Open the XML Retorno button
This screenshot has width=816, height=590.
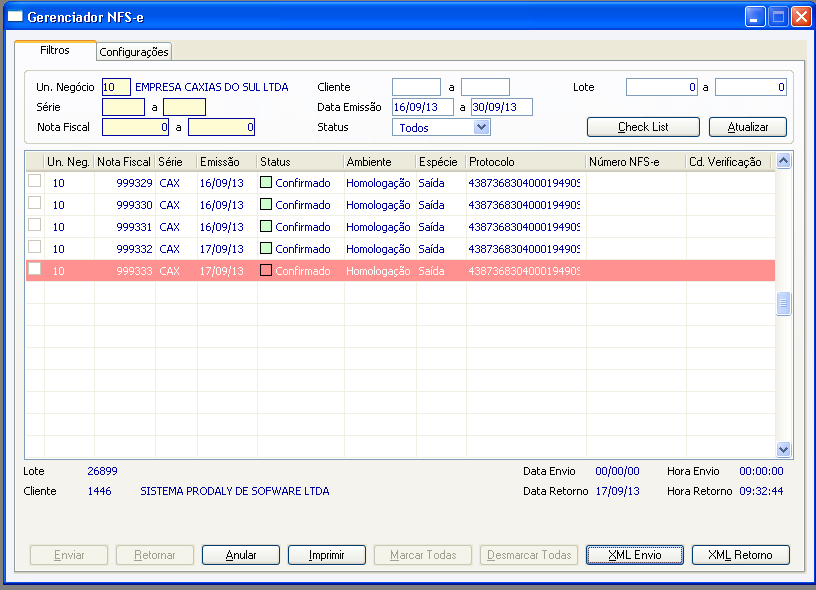(741, 555)
